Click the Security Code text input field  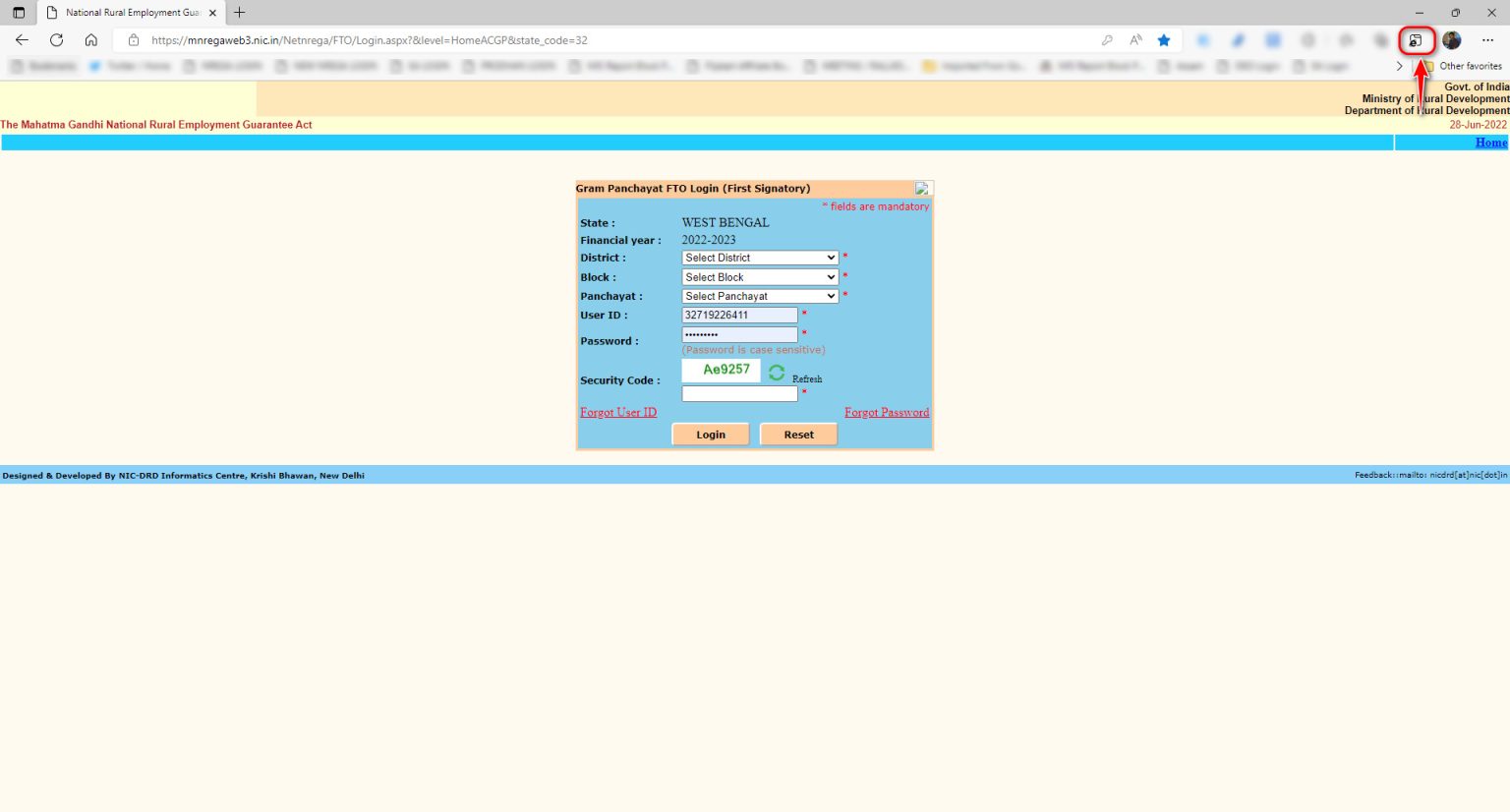739,394
